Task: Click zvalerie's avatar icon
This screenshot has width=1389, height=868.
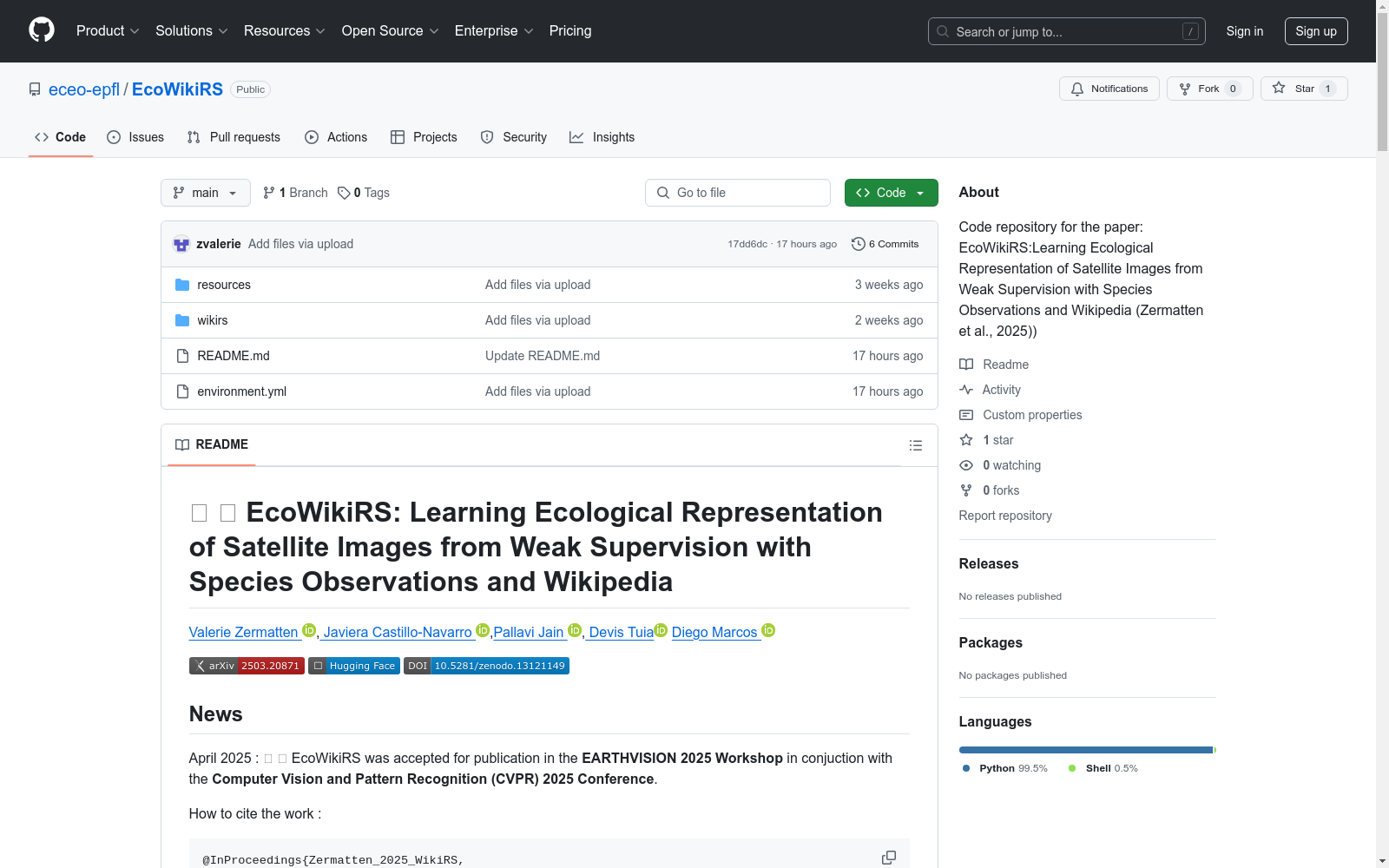Action: pyautogui.click(x=181, y=244)
